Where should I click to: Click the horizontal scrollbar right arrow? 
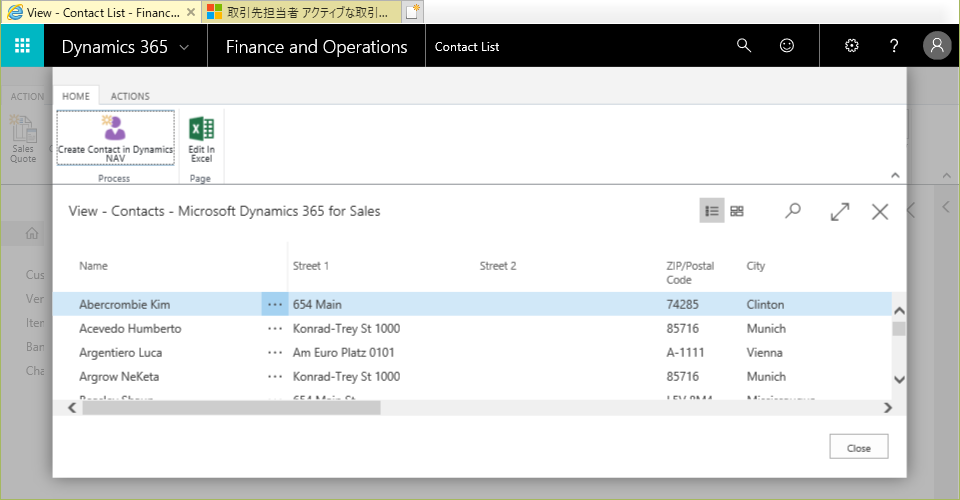coord(887,408)
